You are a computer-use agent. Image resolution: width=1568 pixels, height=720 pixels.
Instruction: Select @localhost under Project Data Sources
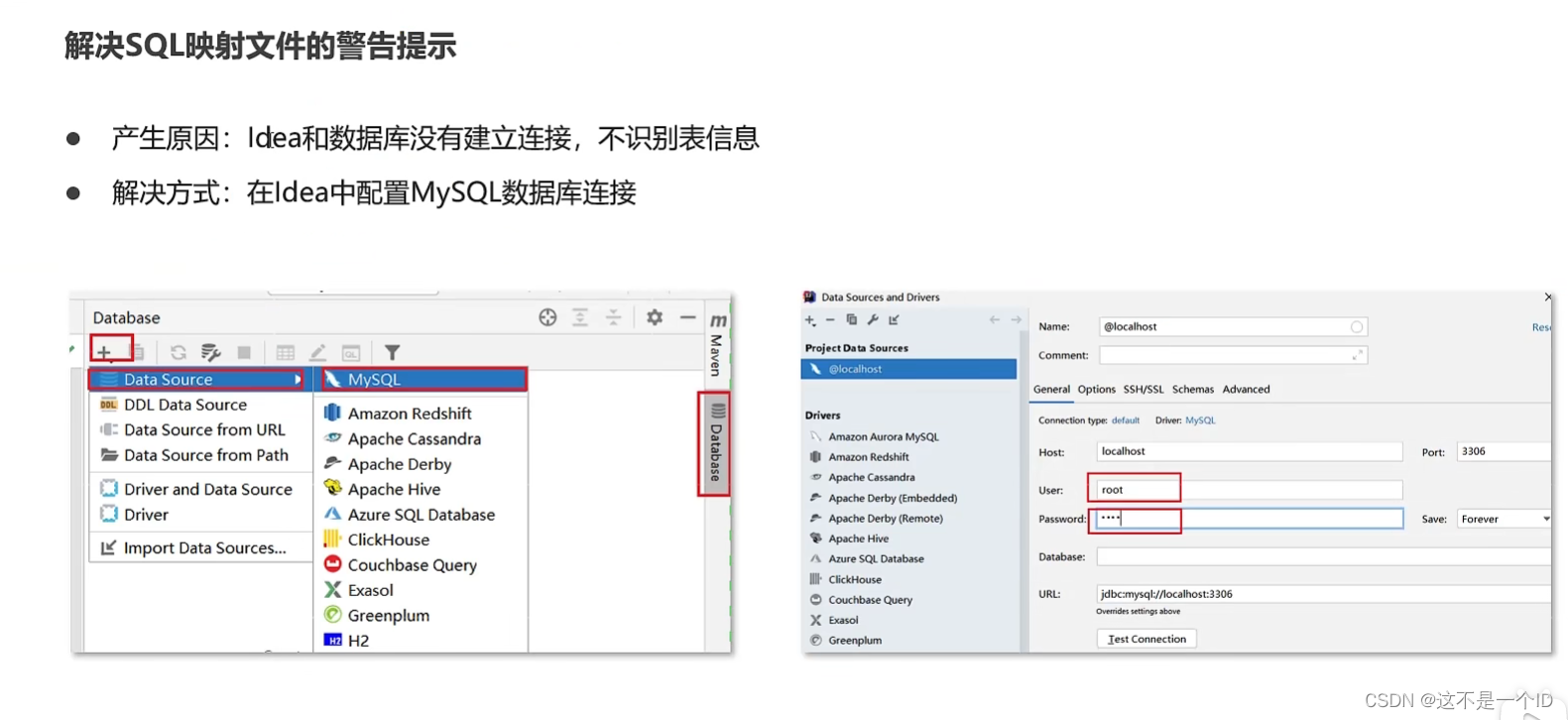pos(908,369)
